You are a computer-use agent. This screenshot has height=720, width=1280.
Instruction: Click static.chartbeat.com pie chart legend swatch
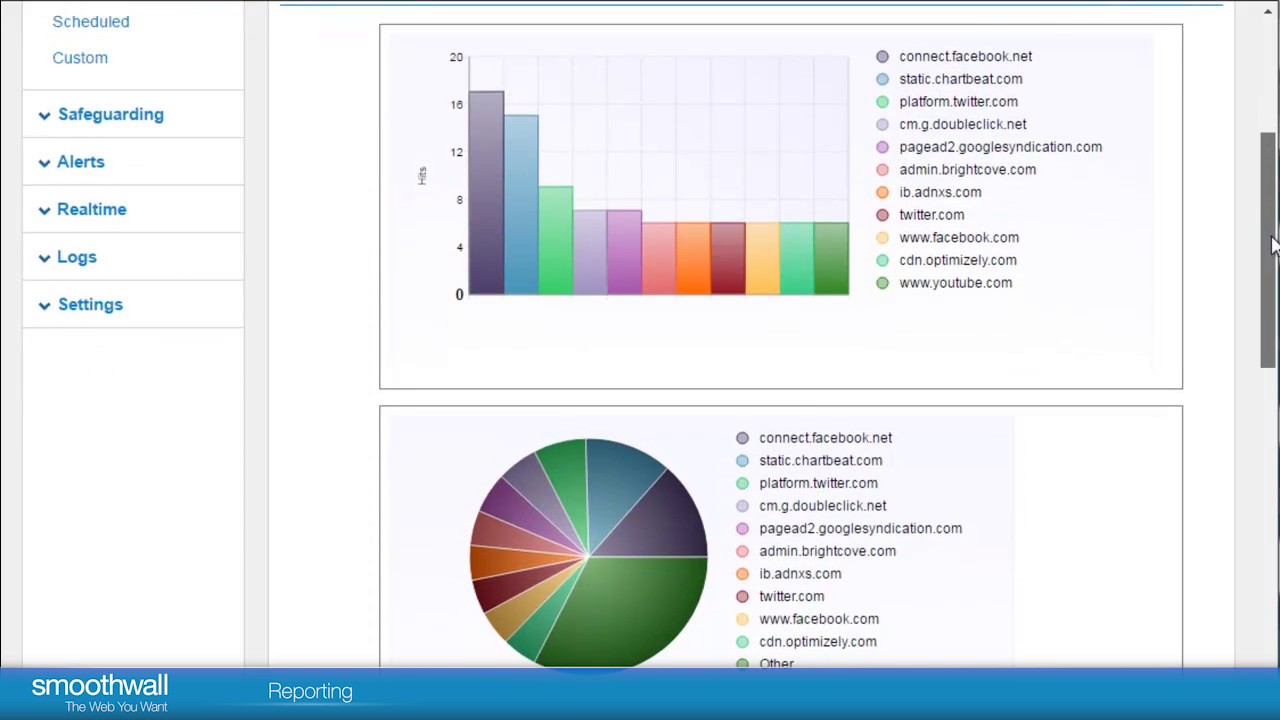pyautogui.click(x=742, y=461)
